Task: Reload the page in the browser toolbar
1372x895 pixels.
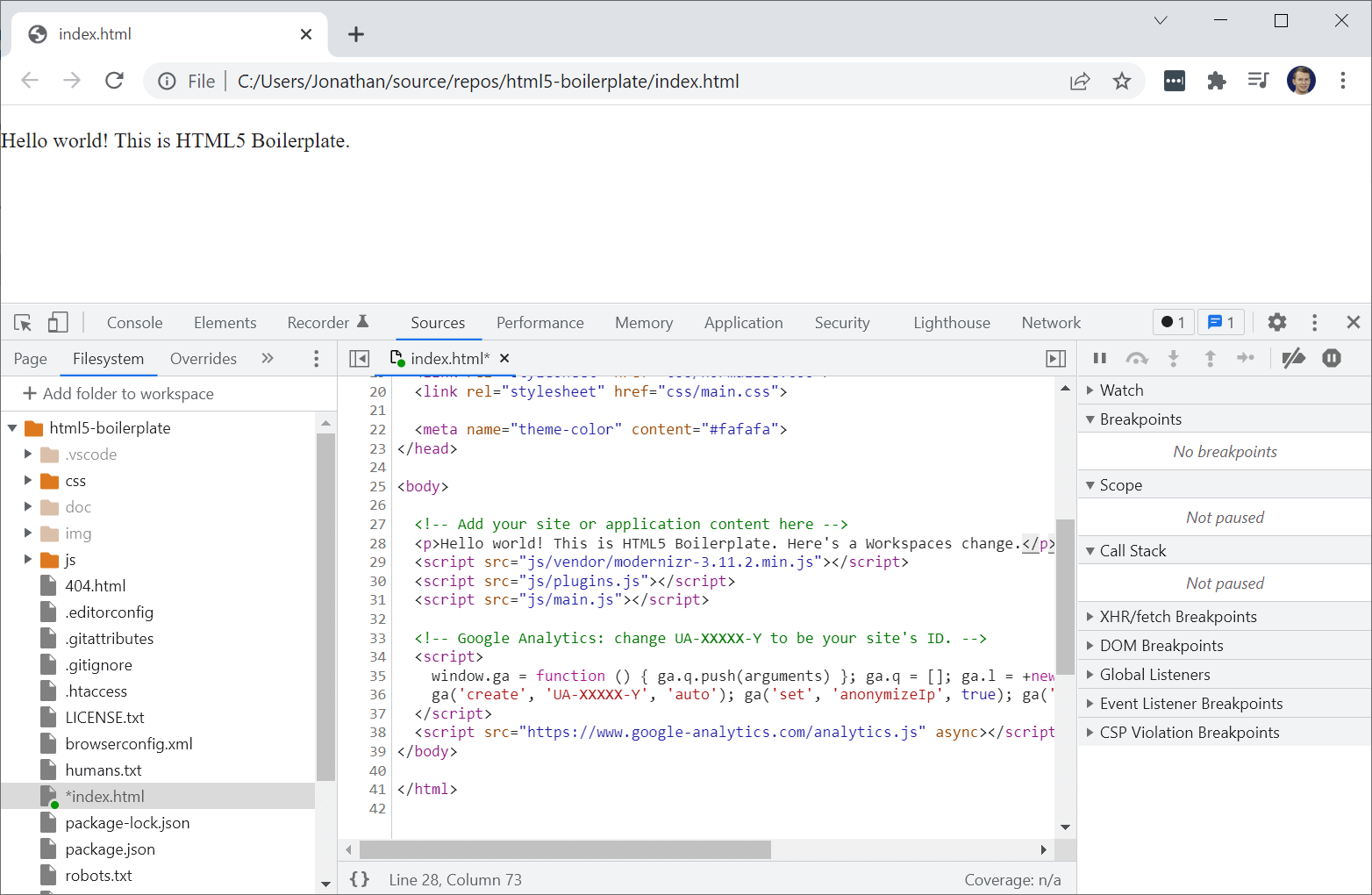Action: (114, 80)
